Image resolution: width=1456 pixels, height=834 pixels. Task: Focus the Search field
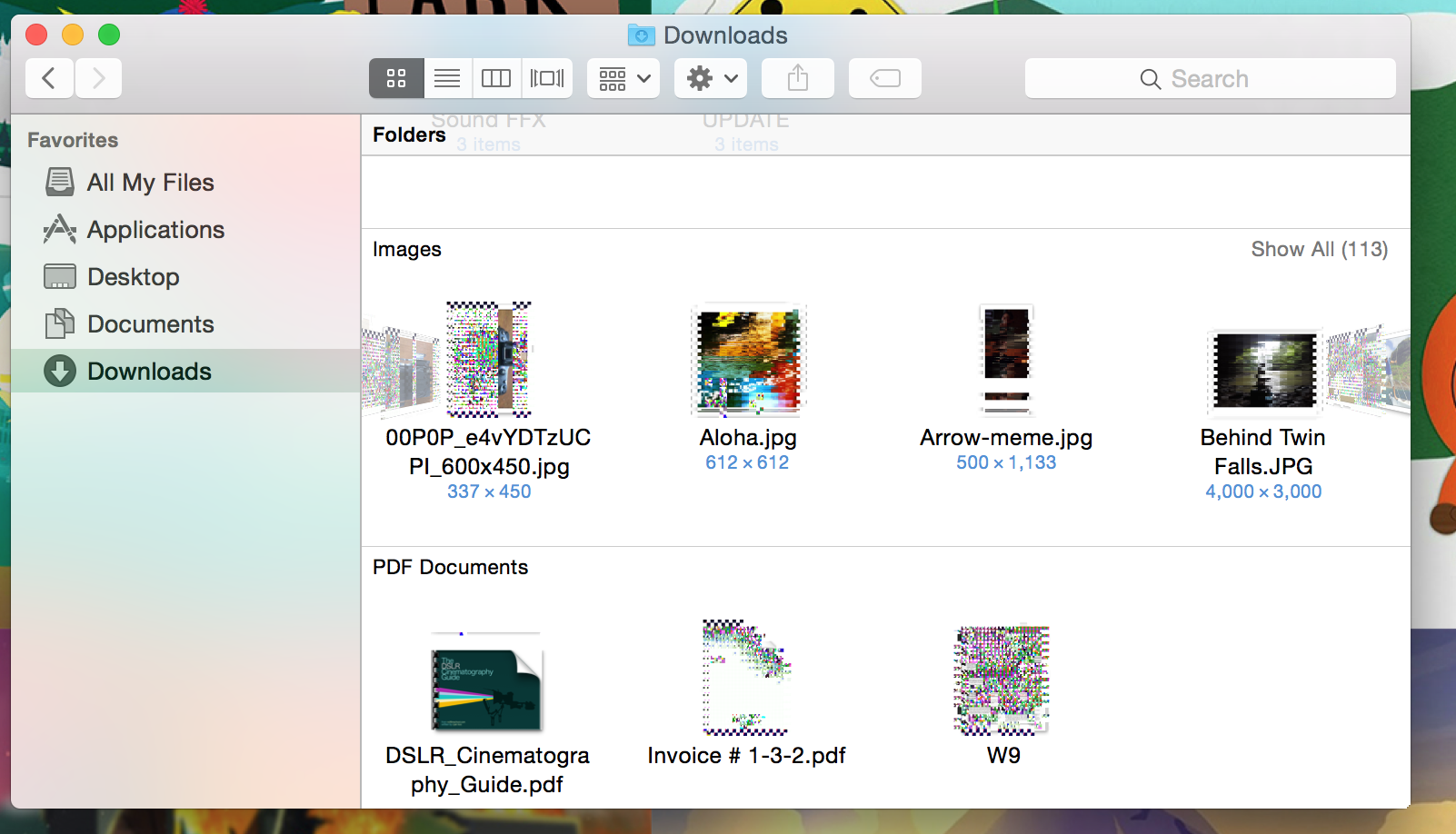[1211, 78]
